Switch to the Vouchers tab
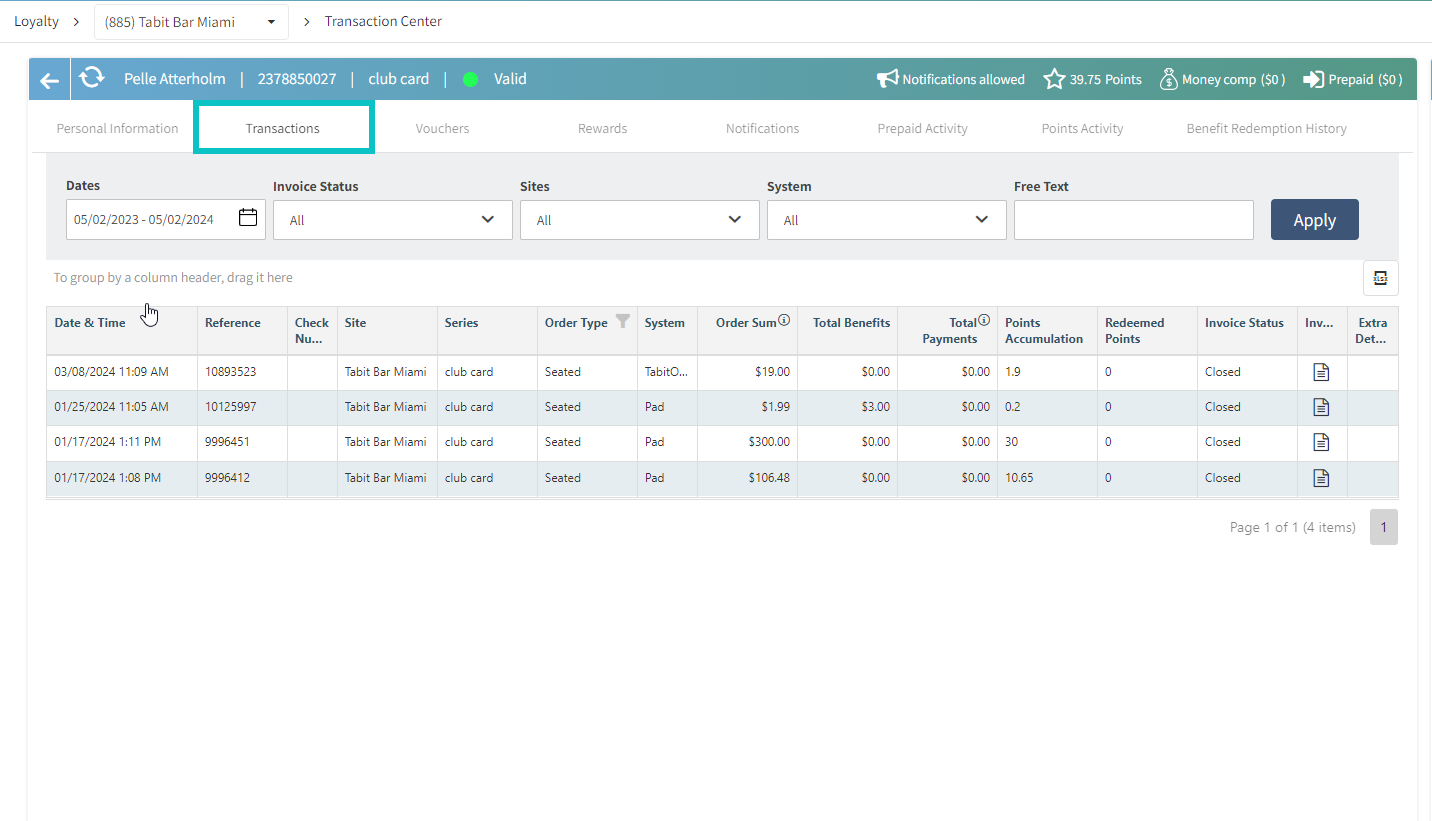The height and width of the screenshot is (821, 1432). [x=442, y=128]
